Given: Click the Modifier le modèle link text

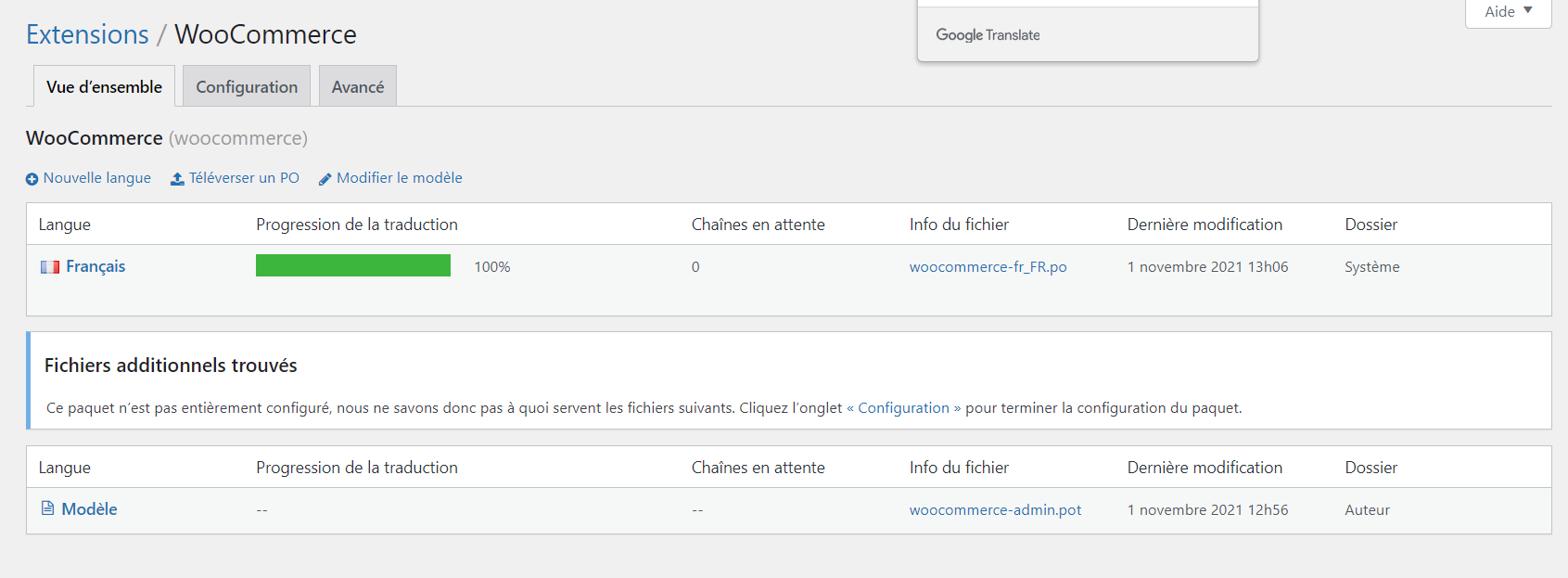Looking at the screenshot, I should (400, 178).
